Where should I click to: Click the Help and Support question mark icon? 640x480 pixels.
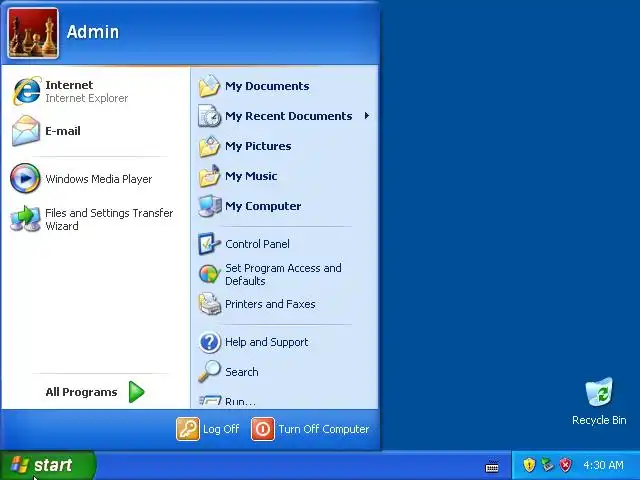209,342
